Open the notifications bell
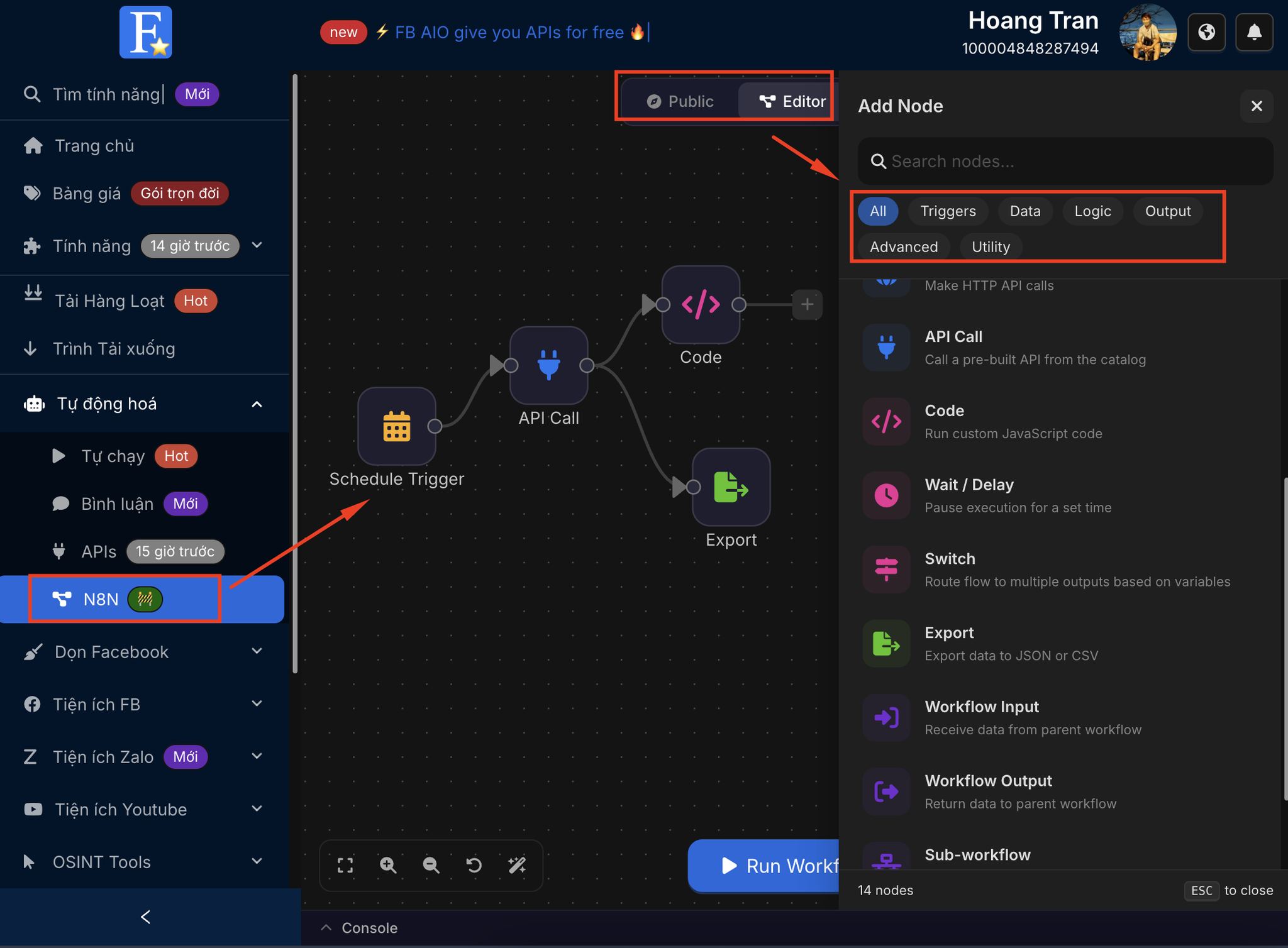This screenshot has height=948, width=1288. pyautogui.click(x=1254, y=32)
